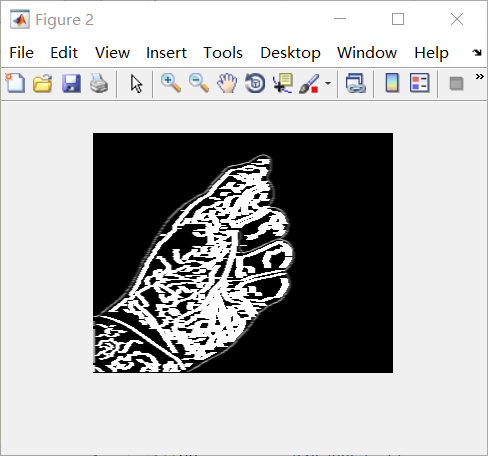Expand the toolbar overflow chevron

point(480,77)
